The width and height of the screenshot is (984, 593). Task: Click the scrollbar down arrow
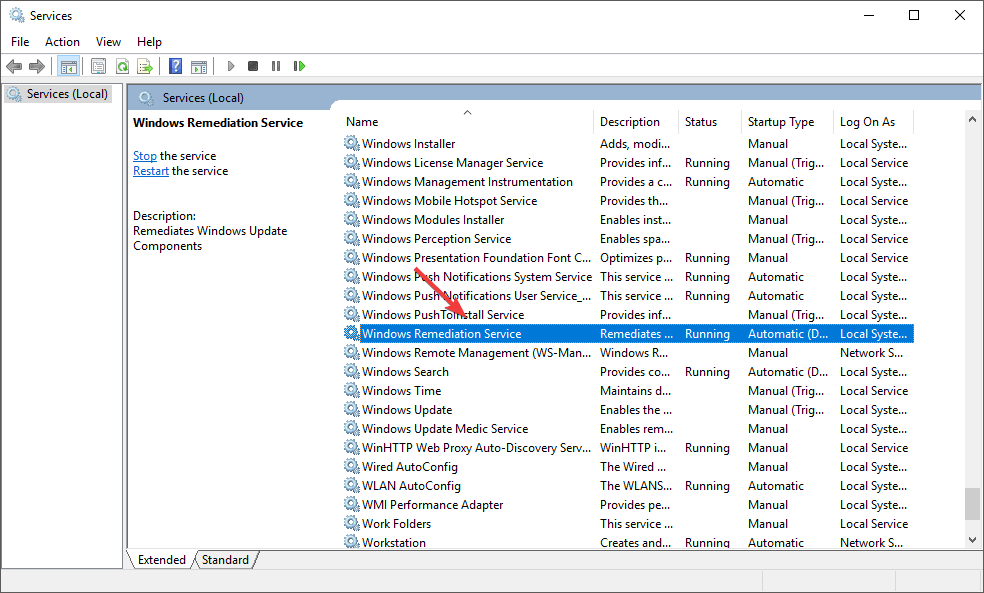click(x=972, y=540)
